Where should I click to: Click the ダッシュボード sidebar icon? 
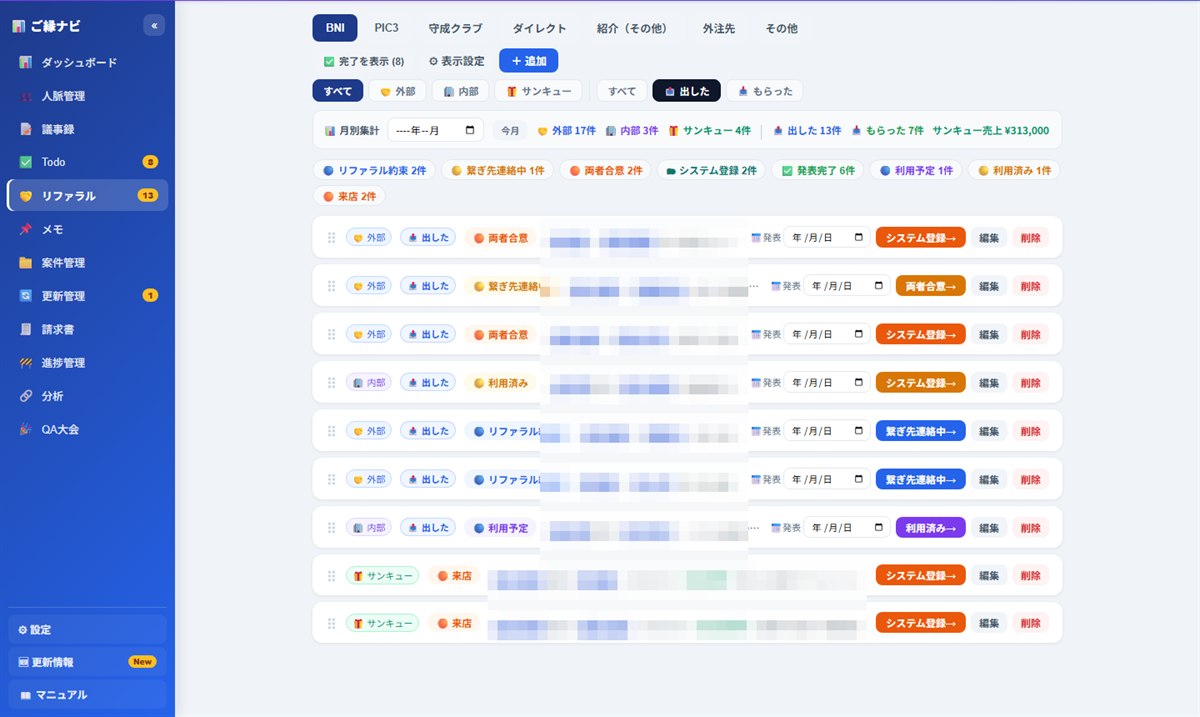[x=26, y=63]
